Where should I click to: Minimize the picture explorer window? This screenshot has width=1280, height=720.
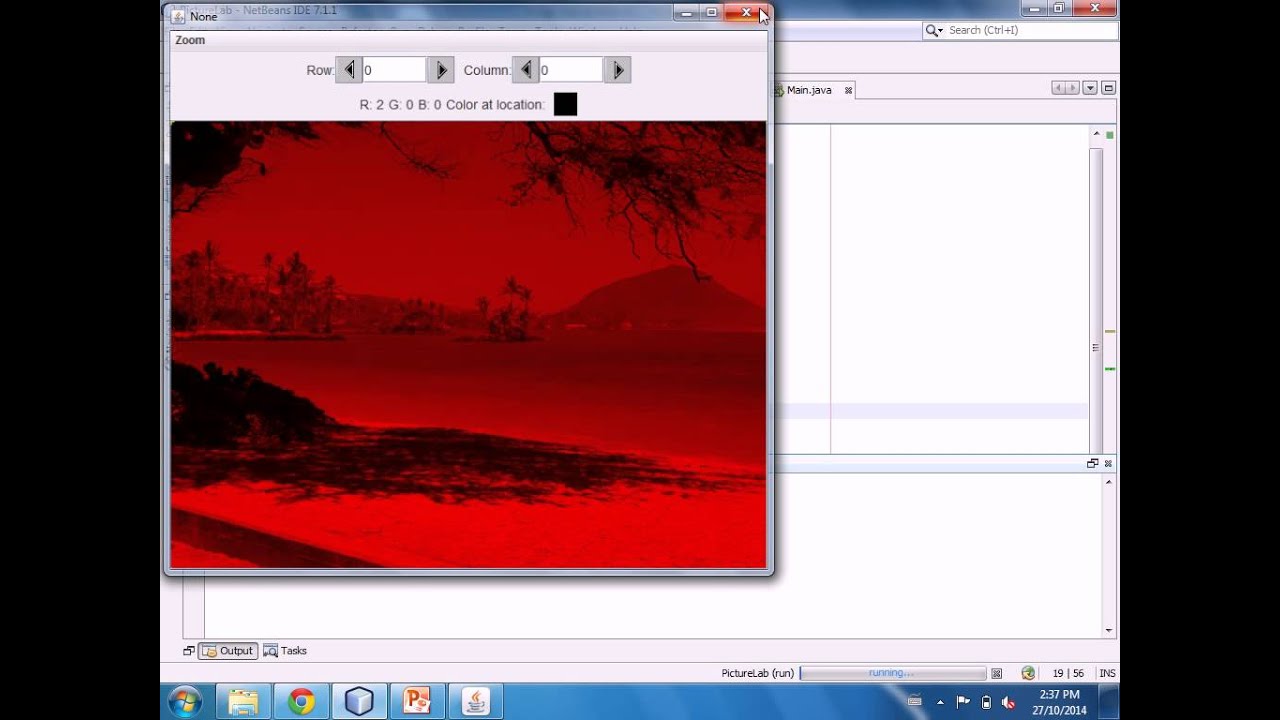pos(686,12)
